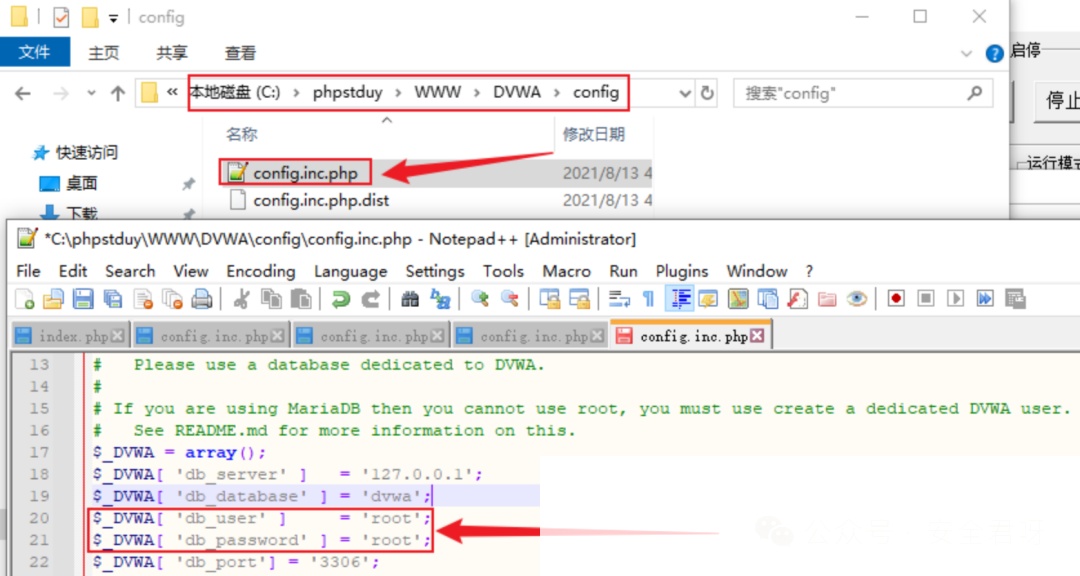This screenshot has height=576, width=1080.
Task: Click the Synchronize horizontal scrolling icon
Action: pos(579,299)
